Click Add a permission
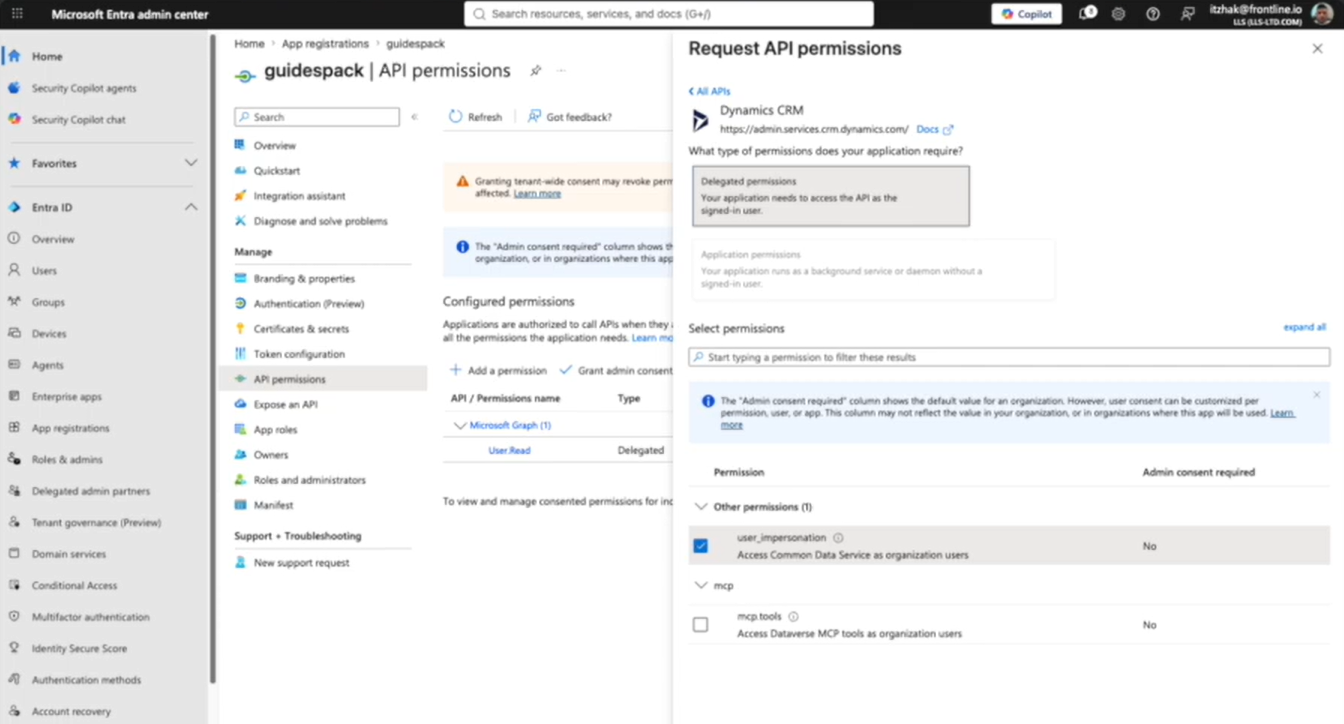The height and width of the screenshot is (724, 1344). pyautogui.click(x=498, y=371)
